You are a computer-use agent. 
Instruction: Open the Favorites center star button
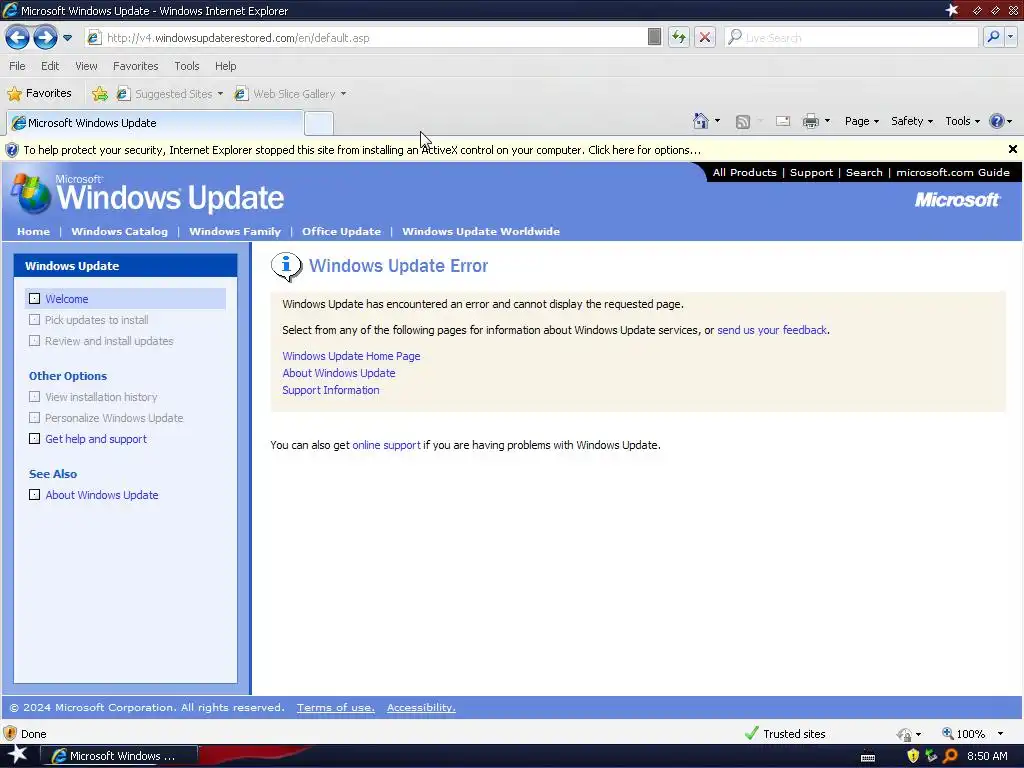coord(39,93)
